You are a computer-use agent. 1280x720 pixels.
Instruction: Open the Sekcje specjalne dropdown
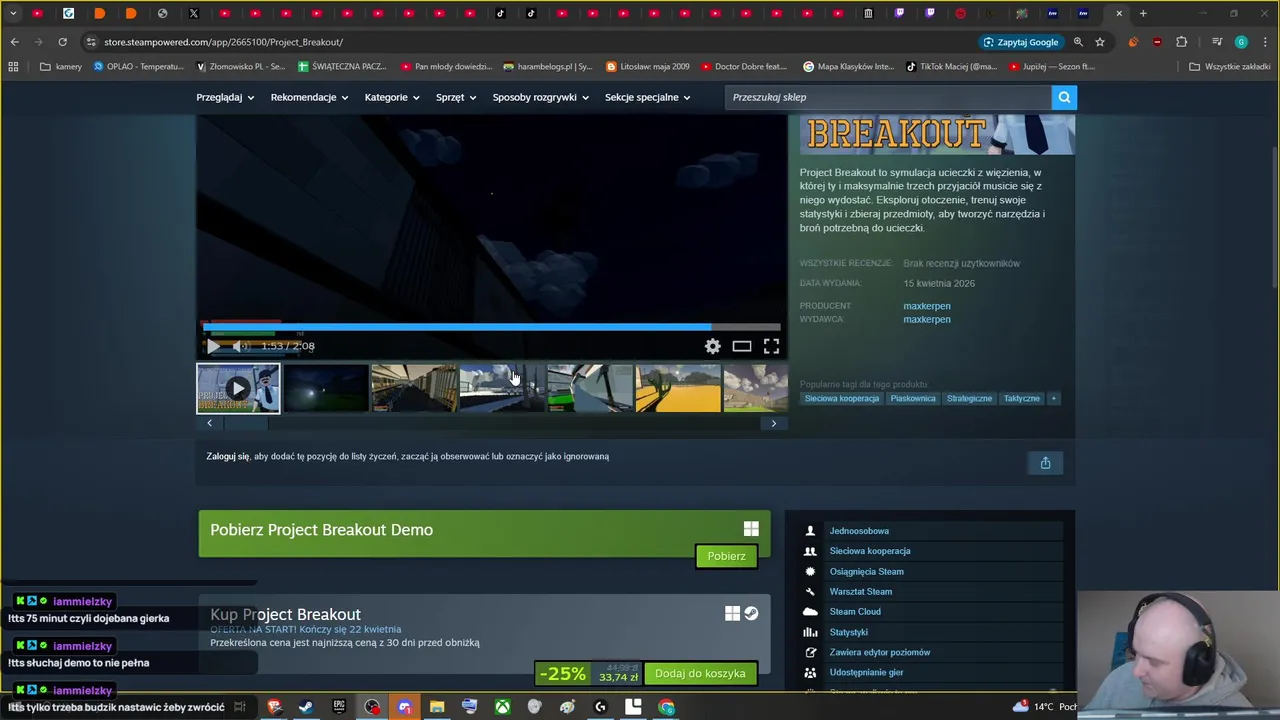pos(647,97)
